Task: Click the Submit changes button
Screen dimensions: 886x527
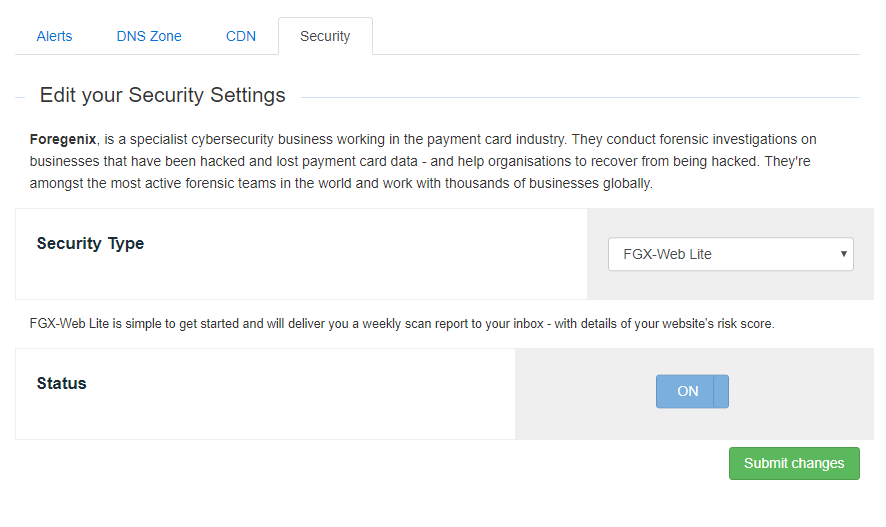Action: pyautogui.click(x=794, y=463)
